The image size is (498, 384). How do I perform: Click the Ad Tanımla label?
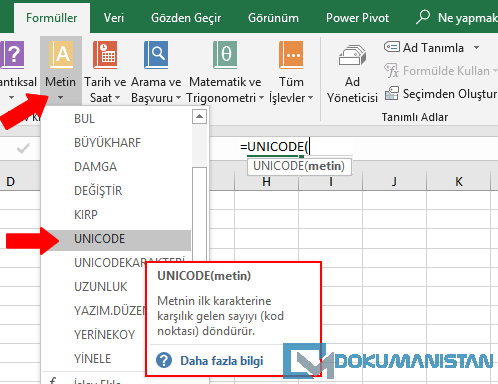pyautogui.click(x=433, y=48)
